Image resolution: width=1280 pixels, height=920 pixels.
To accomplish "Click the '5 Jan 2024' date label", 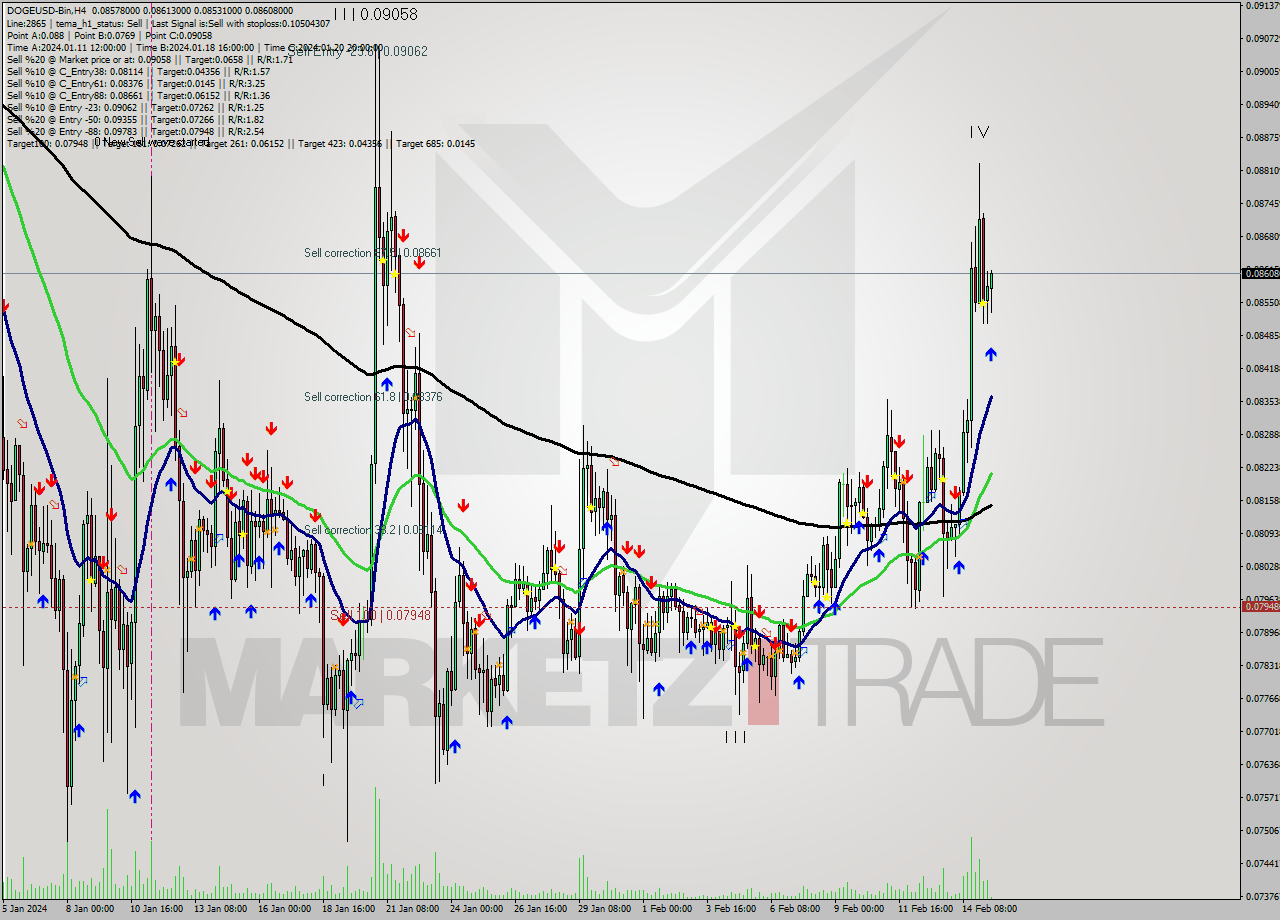I will pyautogui.click(x=23, y=909).
